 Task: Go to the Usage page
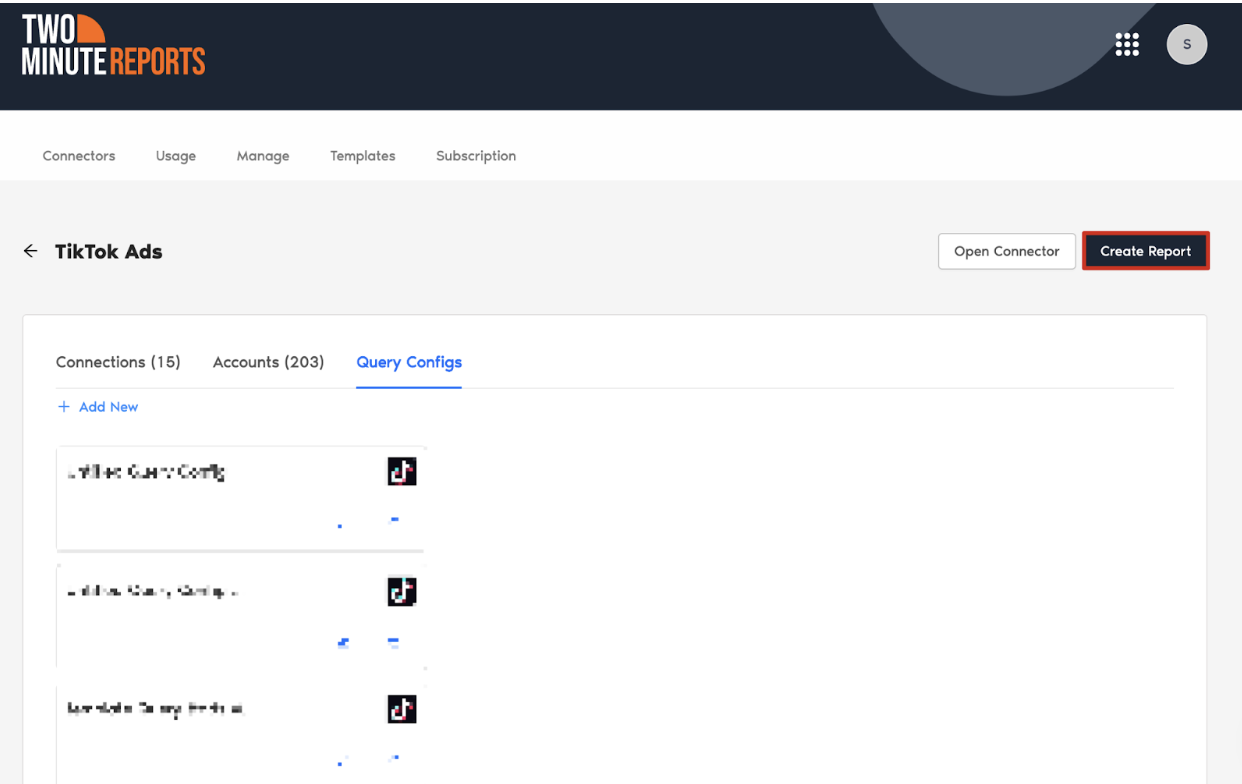(176, 156)
